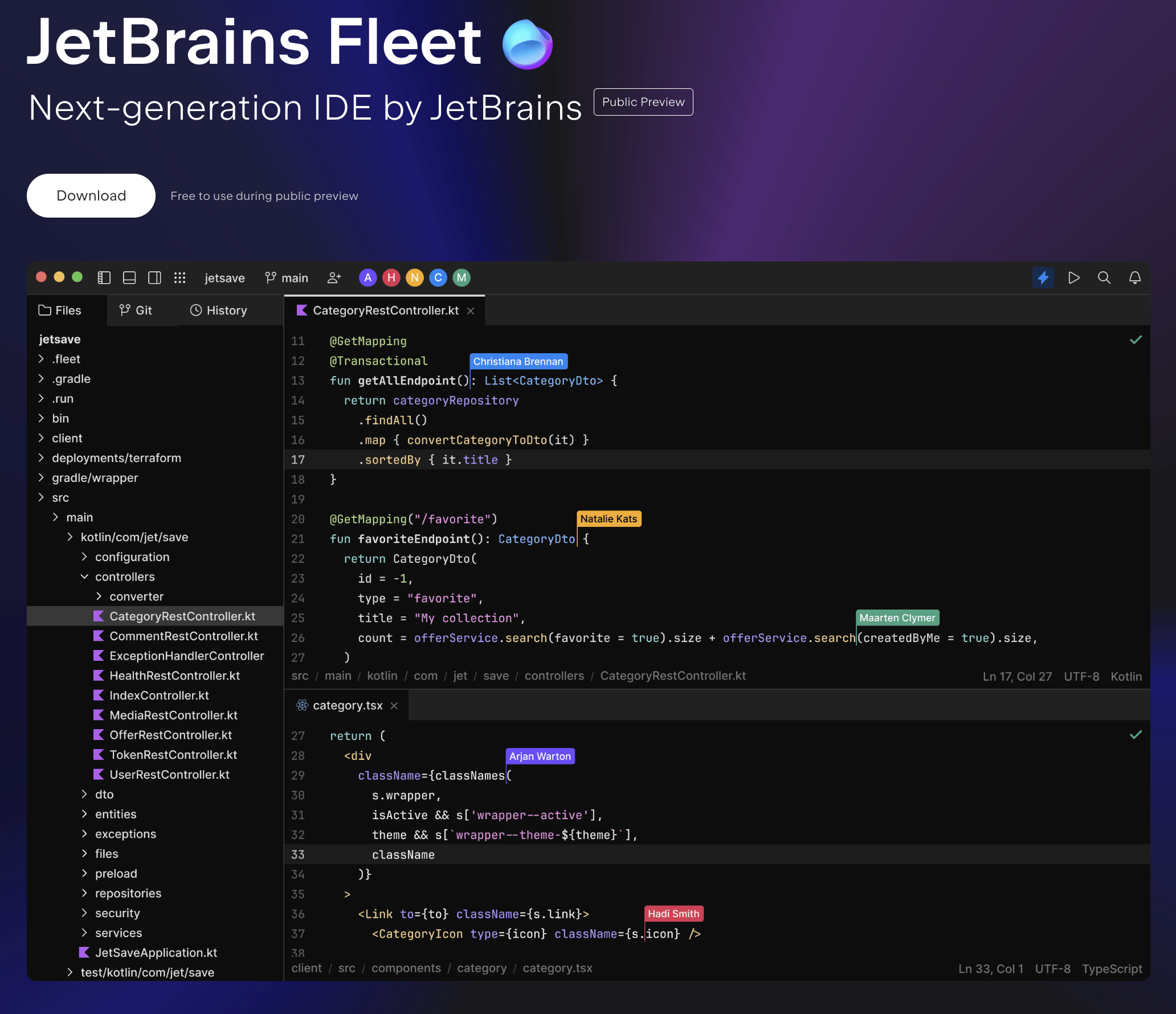Click the green checkmark in Kotlin editor

click(x=1136, y=340)
